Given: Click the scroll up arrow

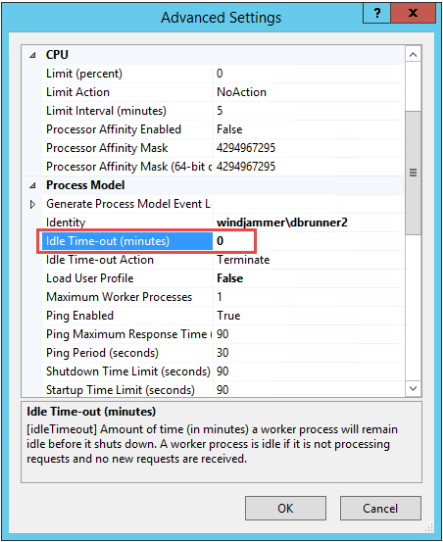Looking at the screenshot, I should (413, 54).
